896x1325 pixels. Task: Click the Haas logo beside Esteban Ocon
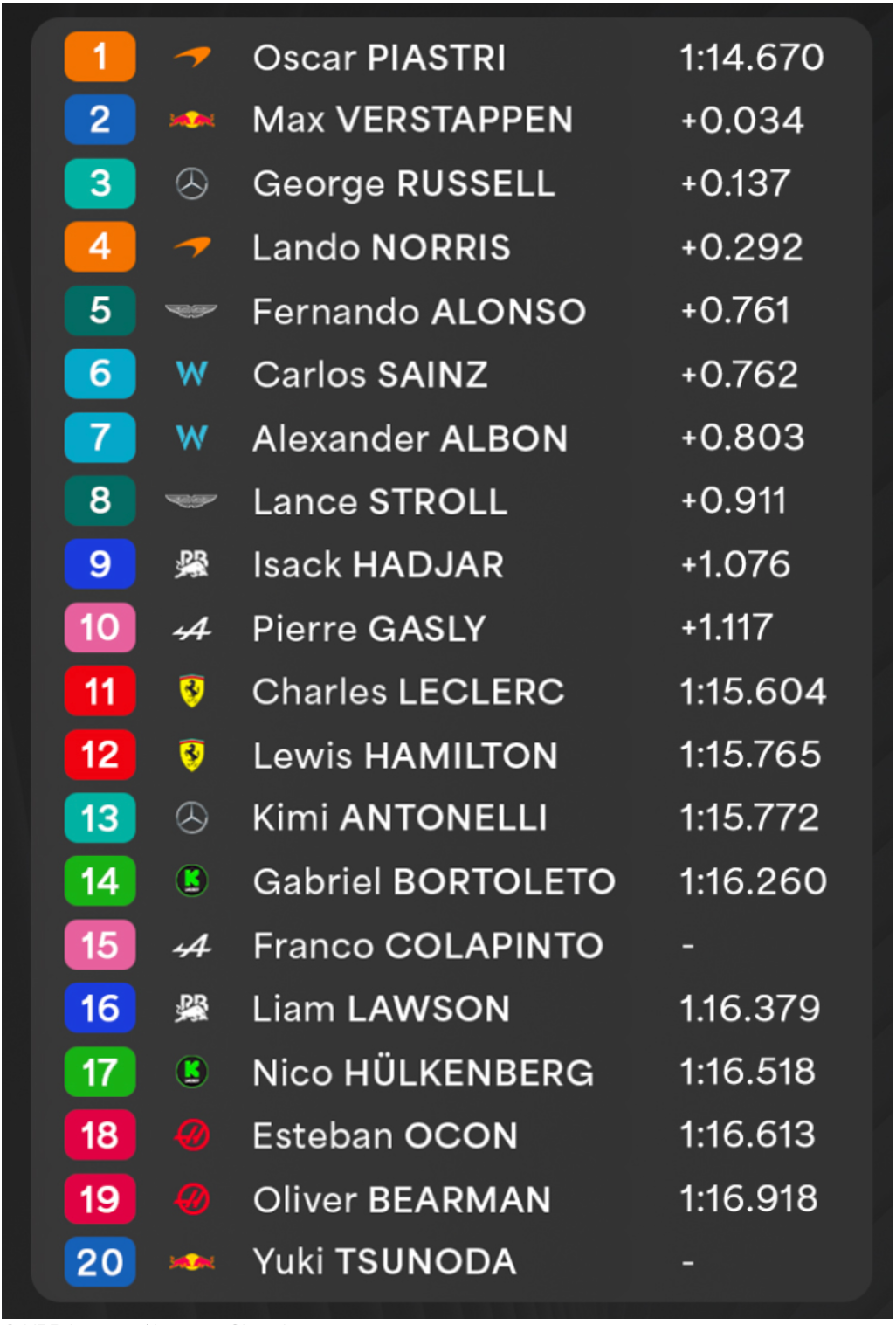(192, 1135)
